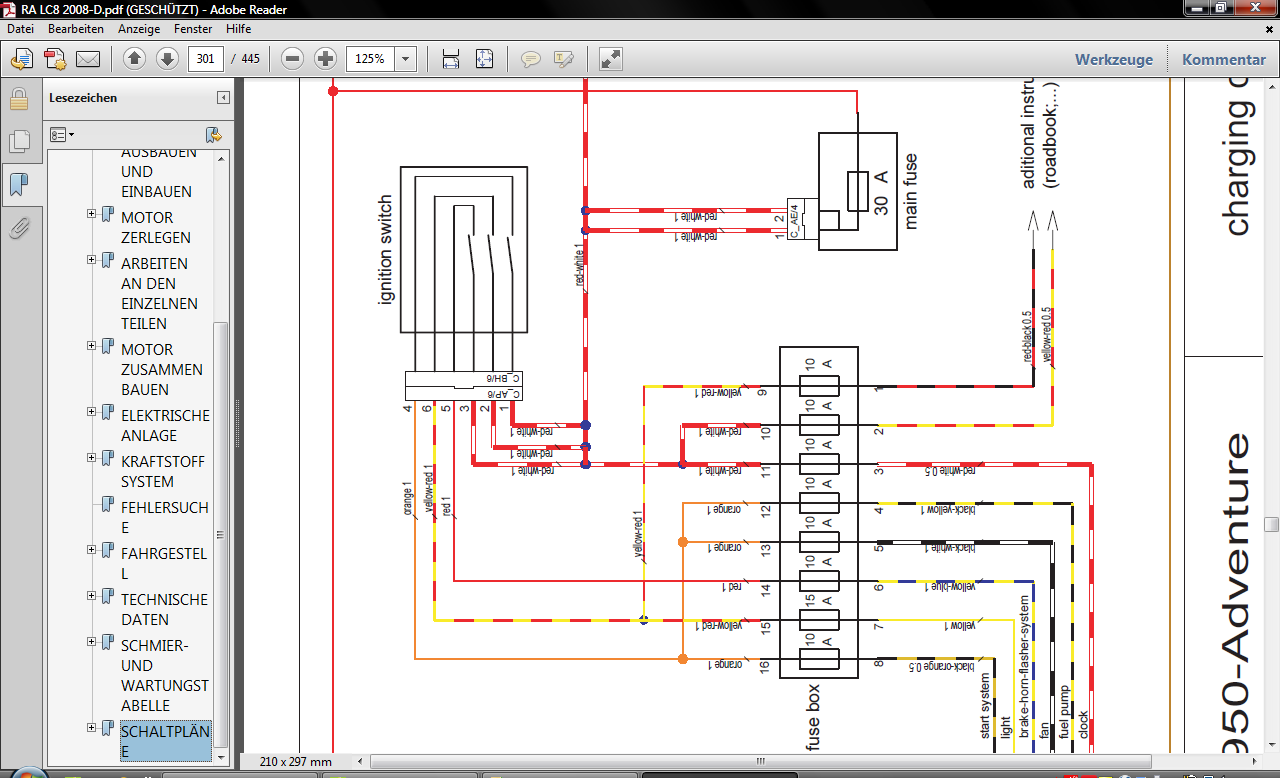Zoom out with the minus button

[x=292, y=59]
